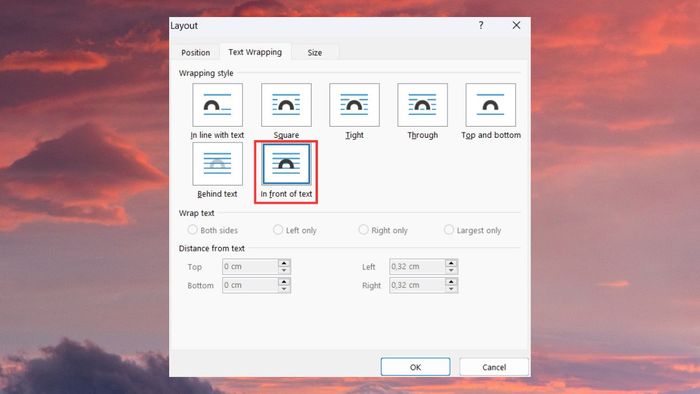Viewport: 700px width, 394px height.
Task: Select the Left only radio button
Action: pyautogui.click(x=278, y=230)
